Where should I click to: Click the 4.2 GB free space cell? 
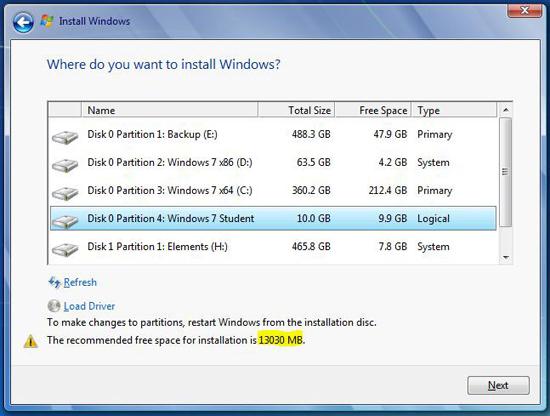(x=393, y=162)
